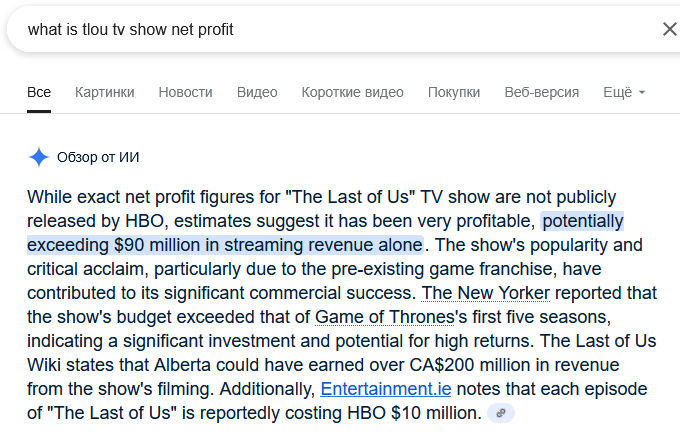
Task: Select the Все tab
Action: tap(39, 92)
